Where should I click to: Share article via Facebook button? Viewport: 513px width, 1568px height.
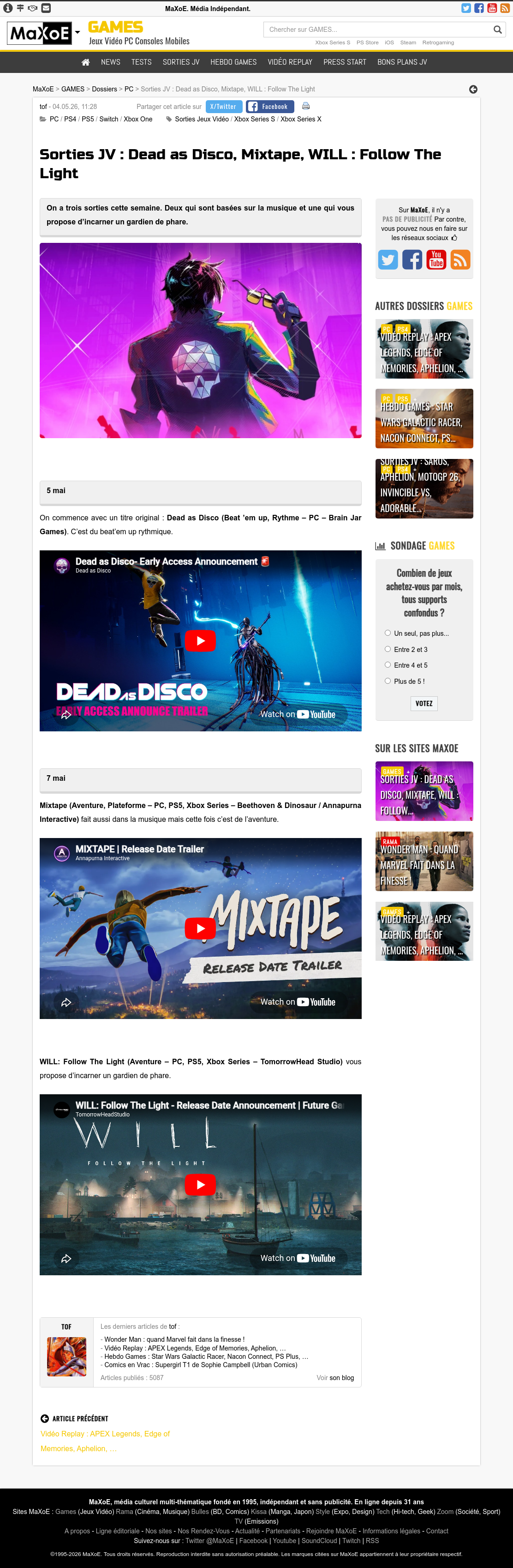coord(269,107)
